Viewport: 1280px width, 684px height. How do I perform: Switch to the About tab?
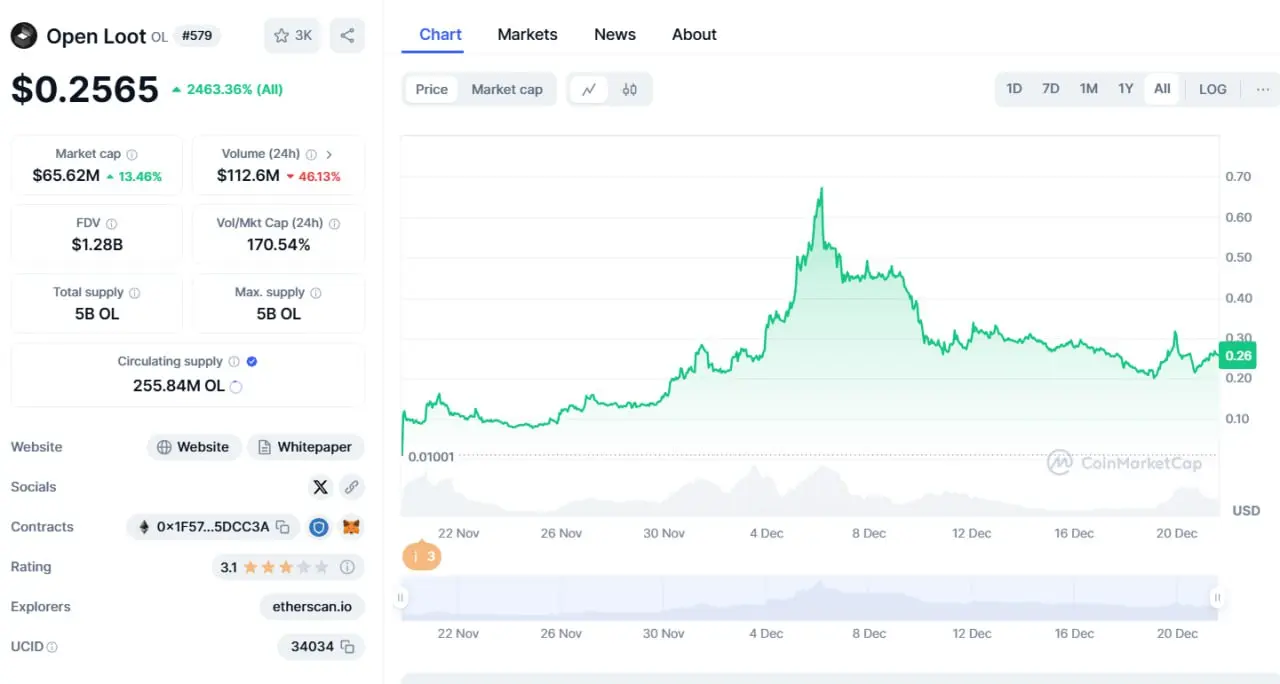pyautogui.click(x=694, y=34)
